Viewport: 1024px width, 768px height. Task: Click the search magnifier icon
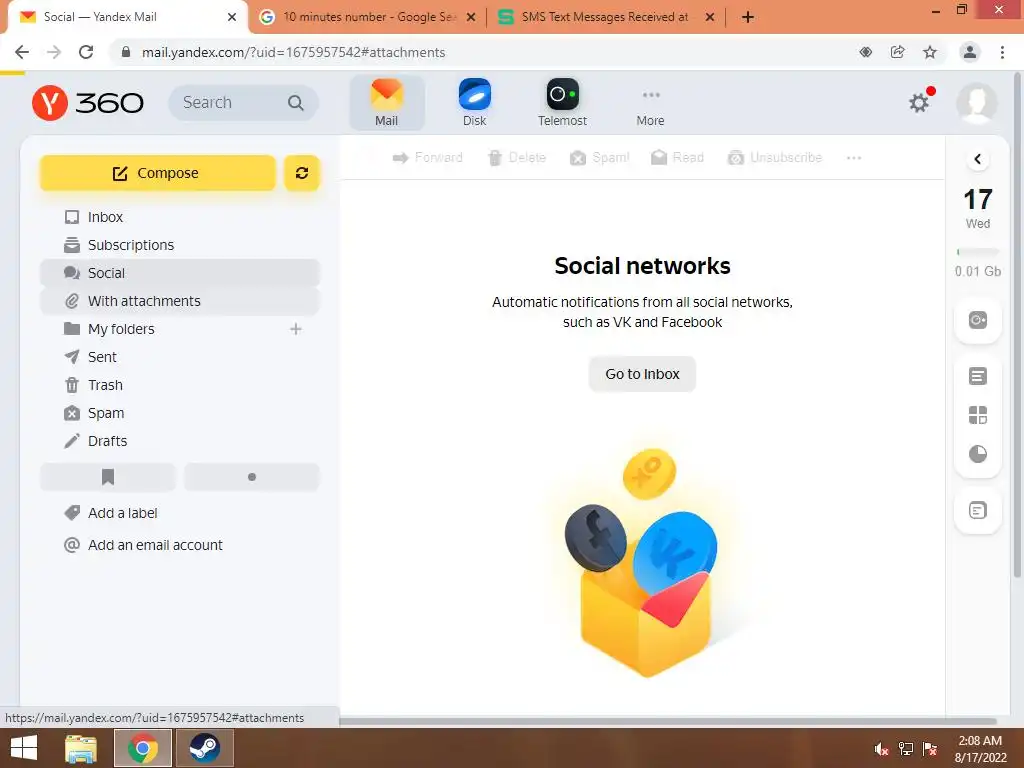pyautogui.click(x=296, y=103)
